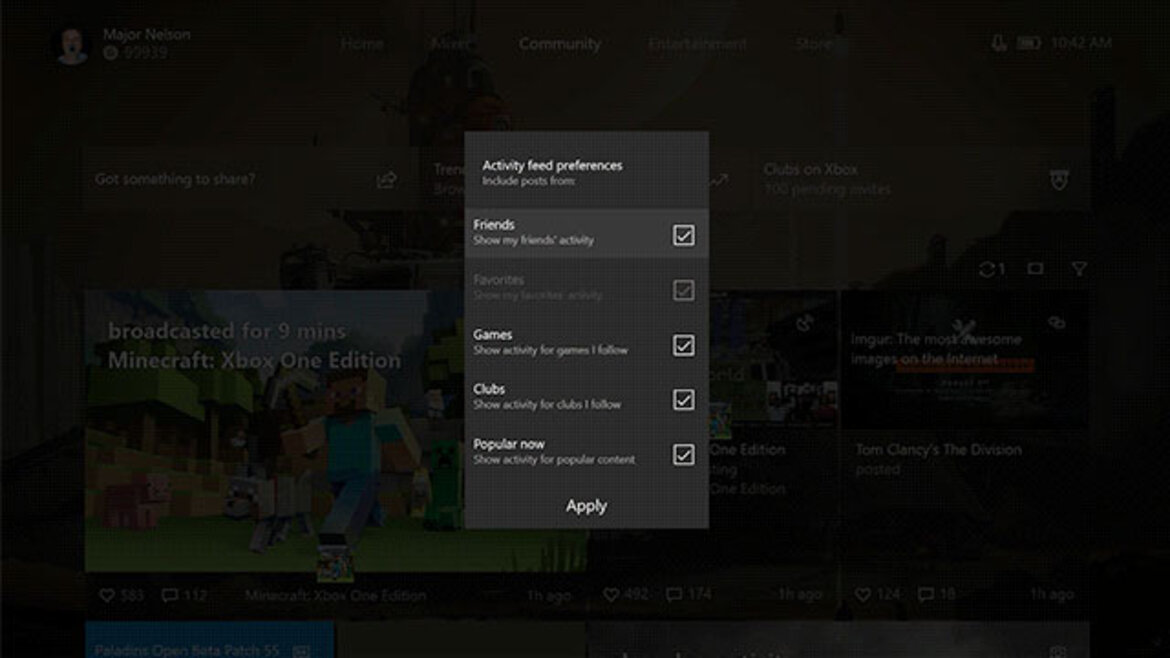Image resolution: width=1170 pixels, height=658 pixels.
Task: Click the feed view layout icon
Action: (1035, 269)
